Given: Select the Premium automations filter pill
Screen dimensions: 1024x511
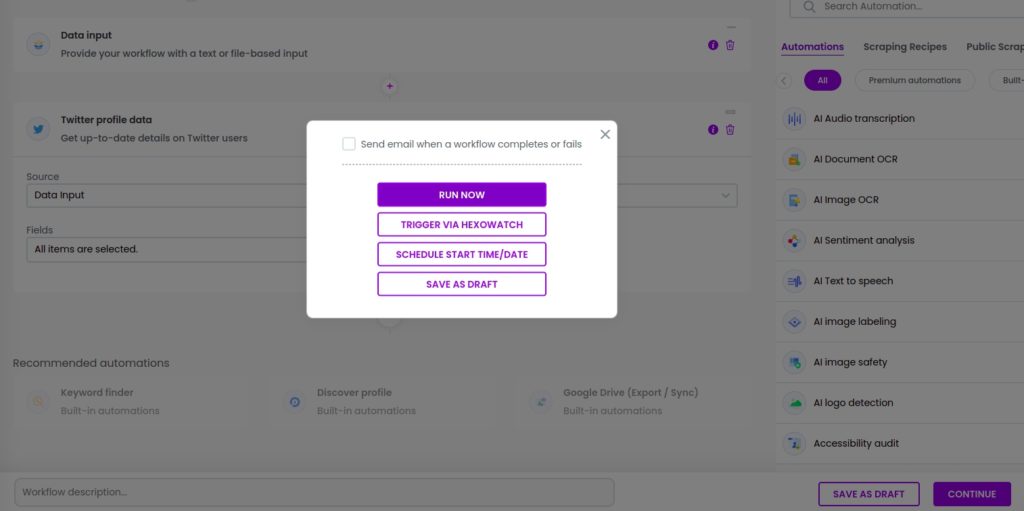Looking at the screenshot, I should pyautogui.click(x=914, y=80).
